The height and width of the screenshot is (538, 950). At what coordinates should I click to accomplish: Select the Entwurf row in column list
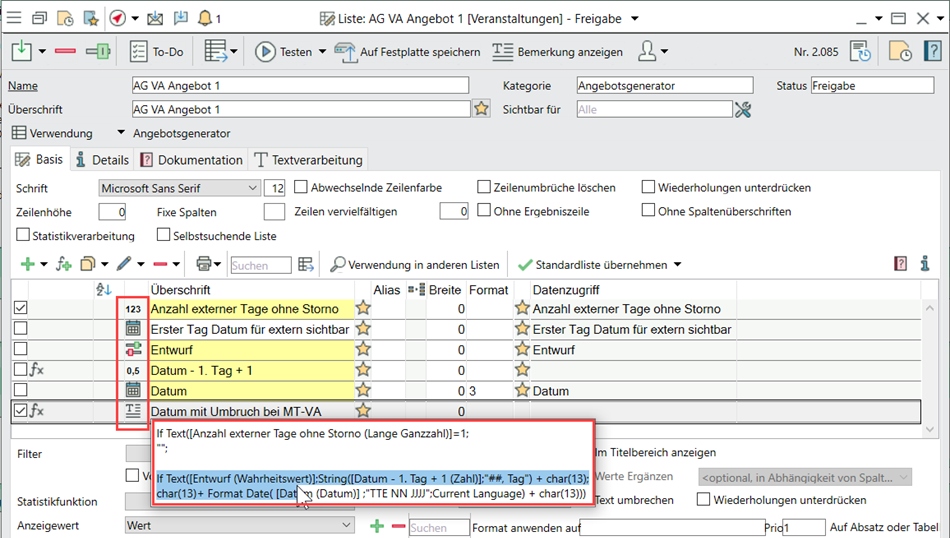250,350
